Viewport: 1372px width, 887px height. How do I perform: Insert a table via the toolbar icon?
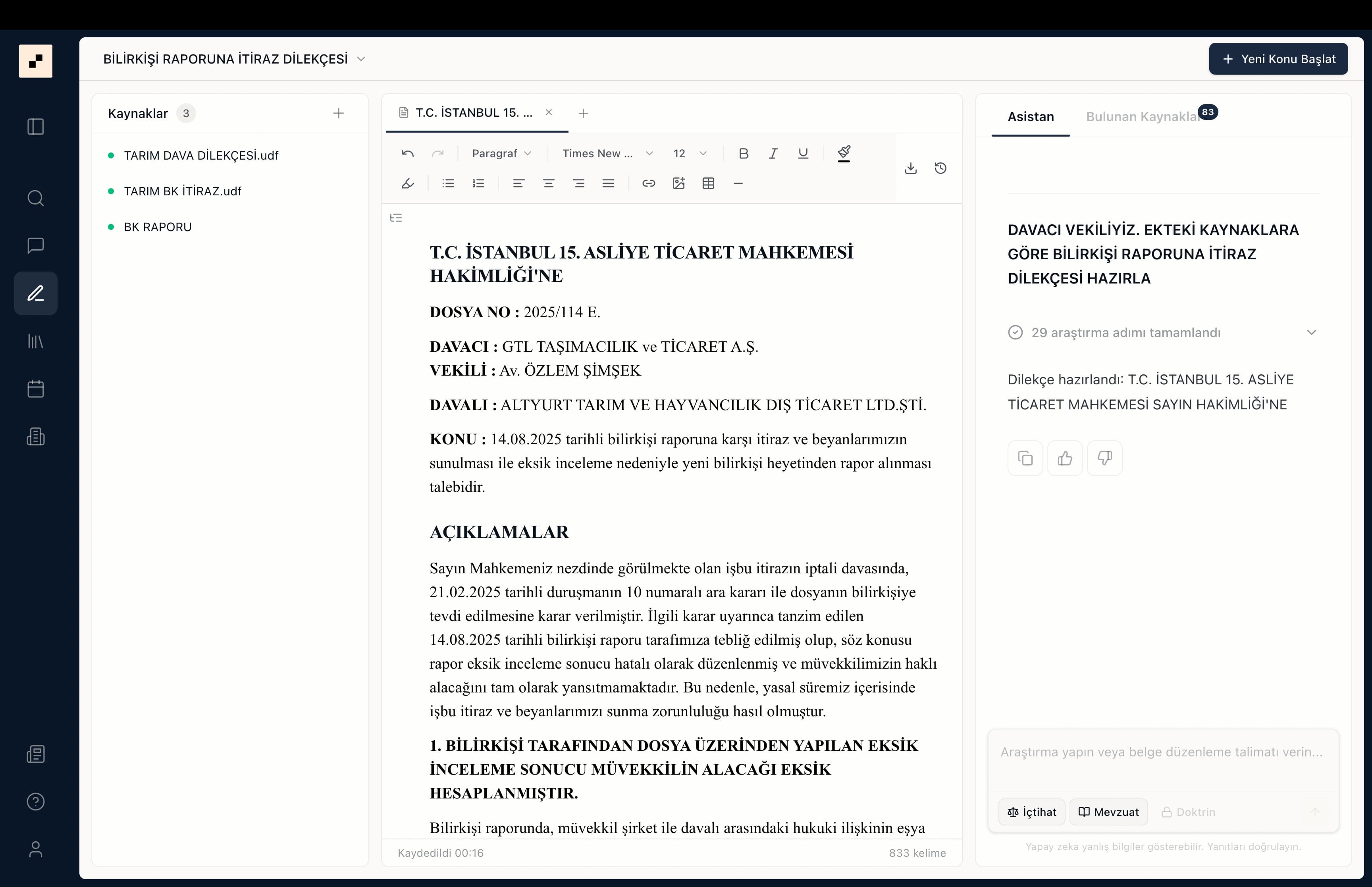(707, 183)
